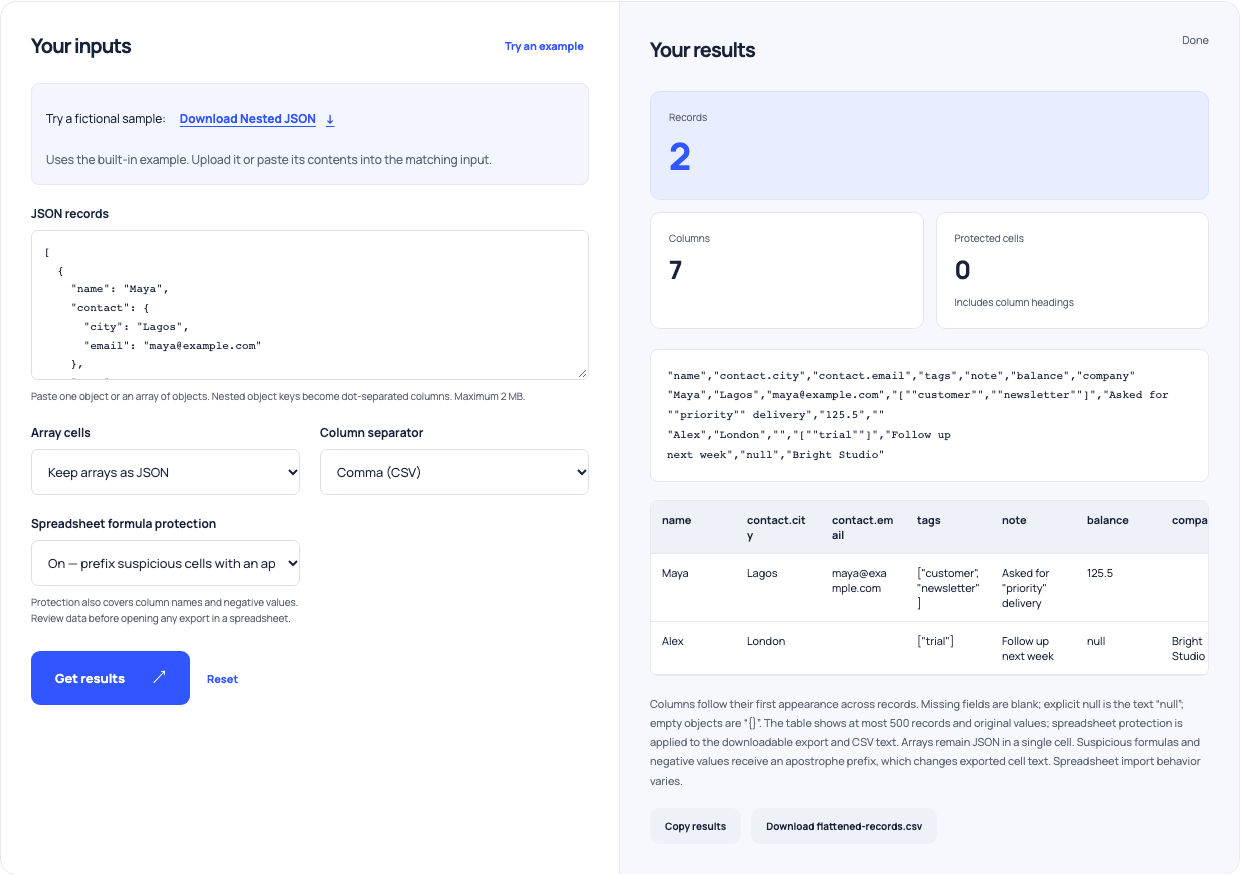The height and width of the screenshot is (875, 1240).
Task: Click the Your inputs heading
Action: point(81,46)
